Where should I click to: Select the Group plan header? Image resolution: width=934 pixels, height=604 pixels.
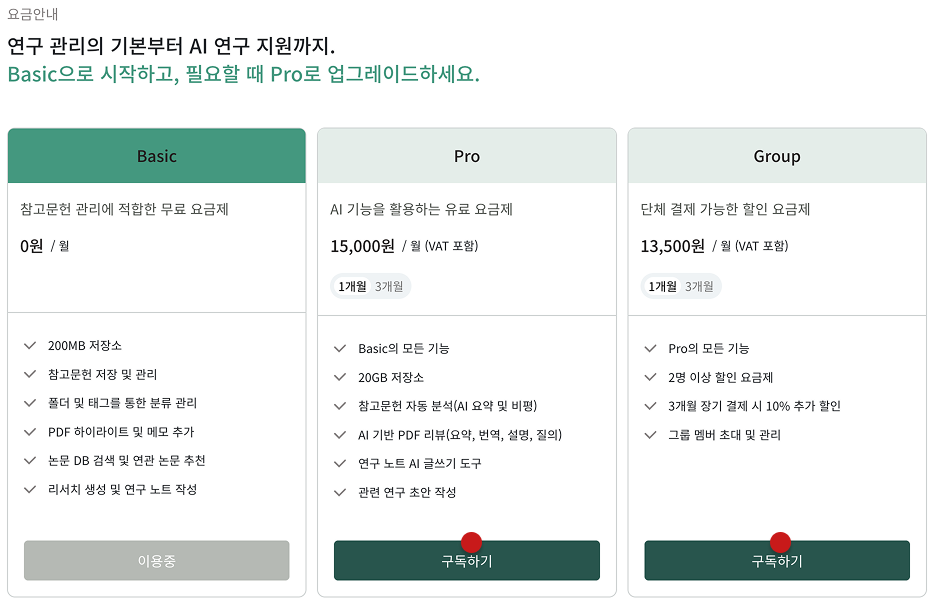click(x=777, y=156)
